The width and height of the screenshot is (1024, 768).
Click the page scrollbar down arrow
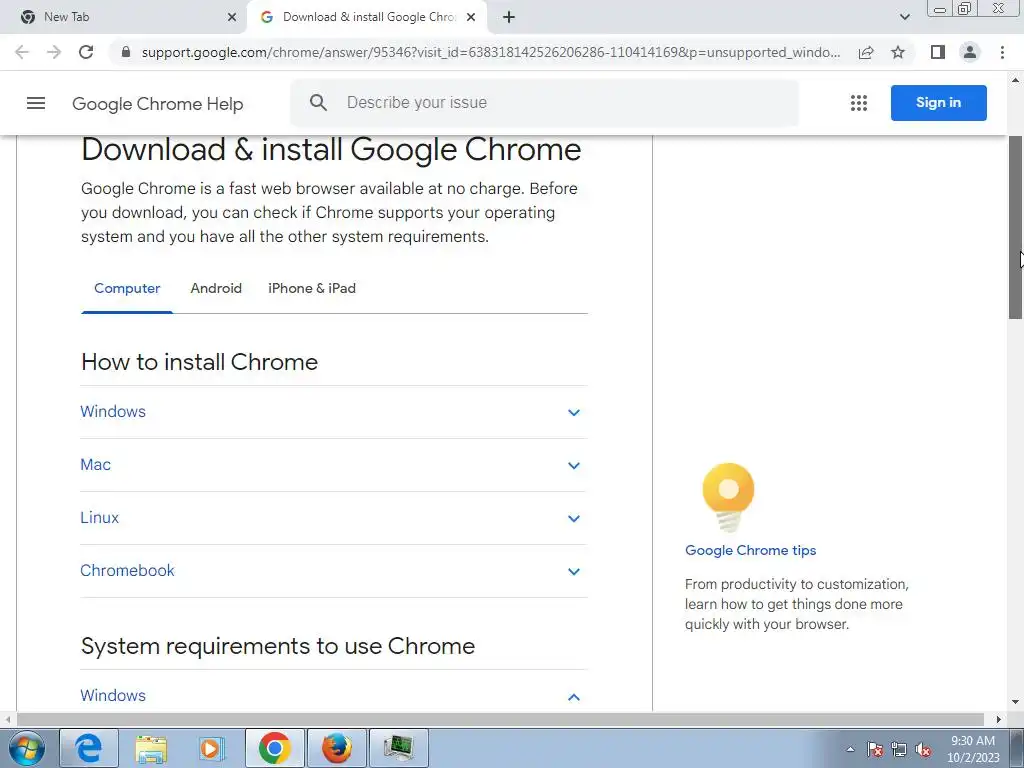point(1016,702)
